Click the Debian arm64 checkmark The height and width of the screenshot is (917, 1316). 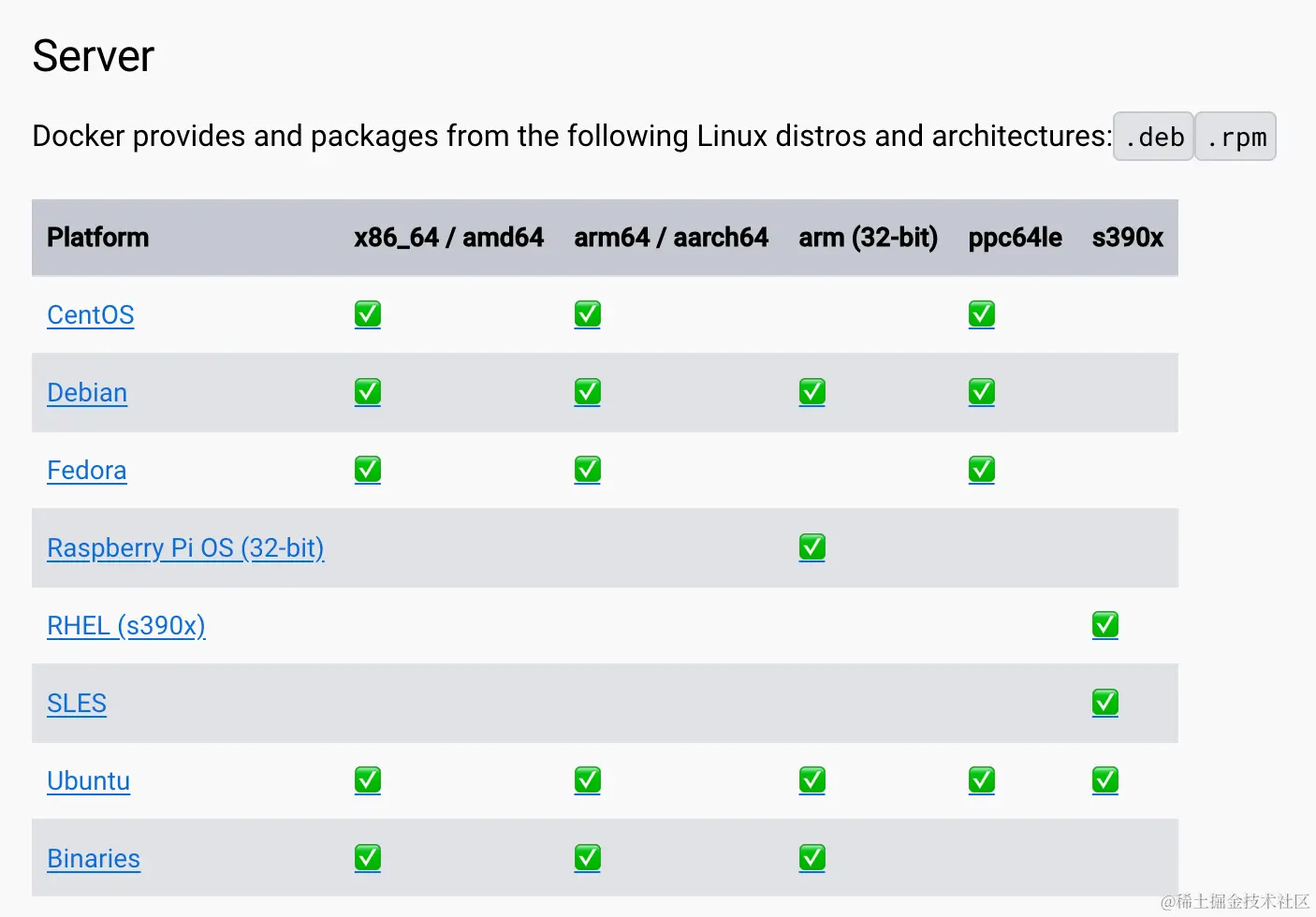[x=588, y=392]
